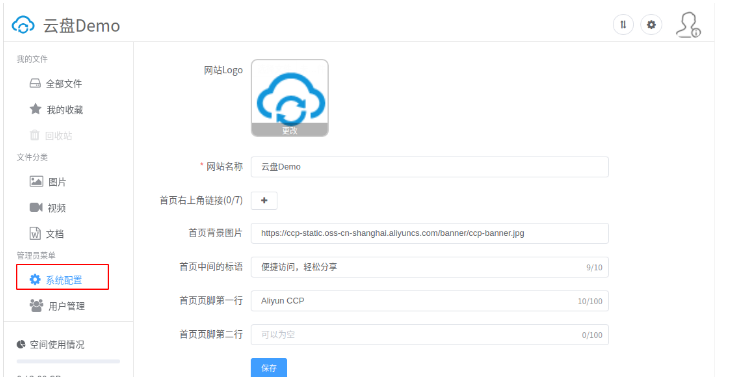The width and height of the screenshot is (732, 379).
Task: Open 我的收藏 favorites
Action: 56,110
